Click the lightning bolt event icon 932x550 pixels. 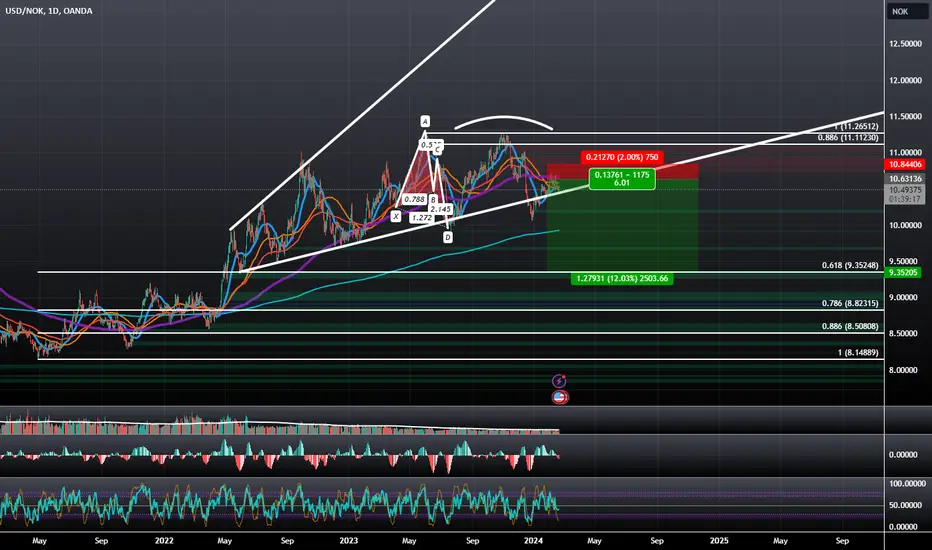[559, 381]
